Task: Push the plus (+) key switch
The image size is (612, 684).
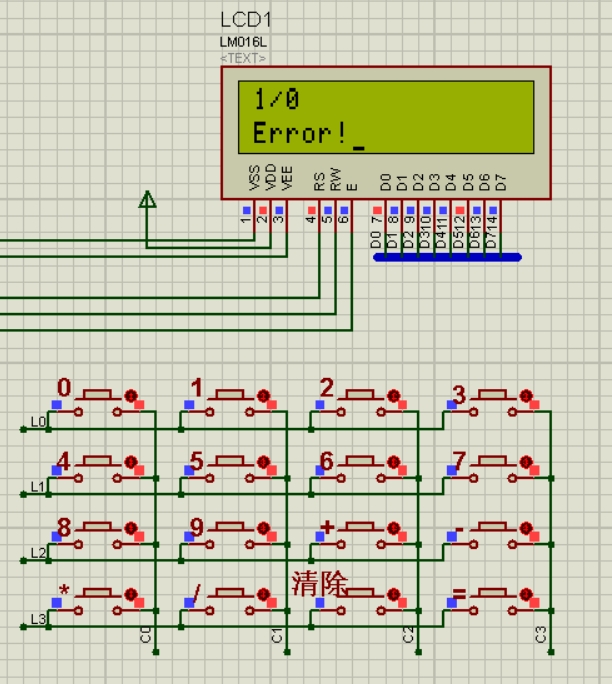Action: (x=360, y=527)
